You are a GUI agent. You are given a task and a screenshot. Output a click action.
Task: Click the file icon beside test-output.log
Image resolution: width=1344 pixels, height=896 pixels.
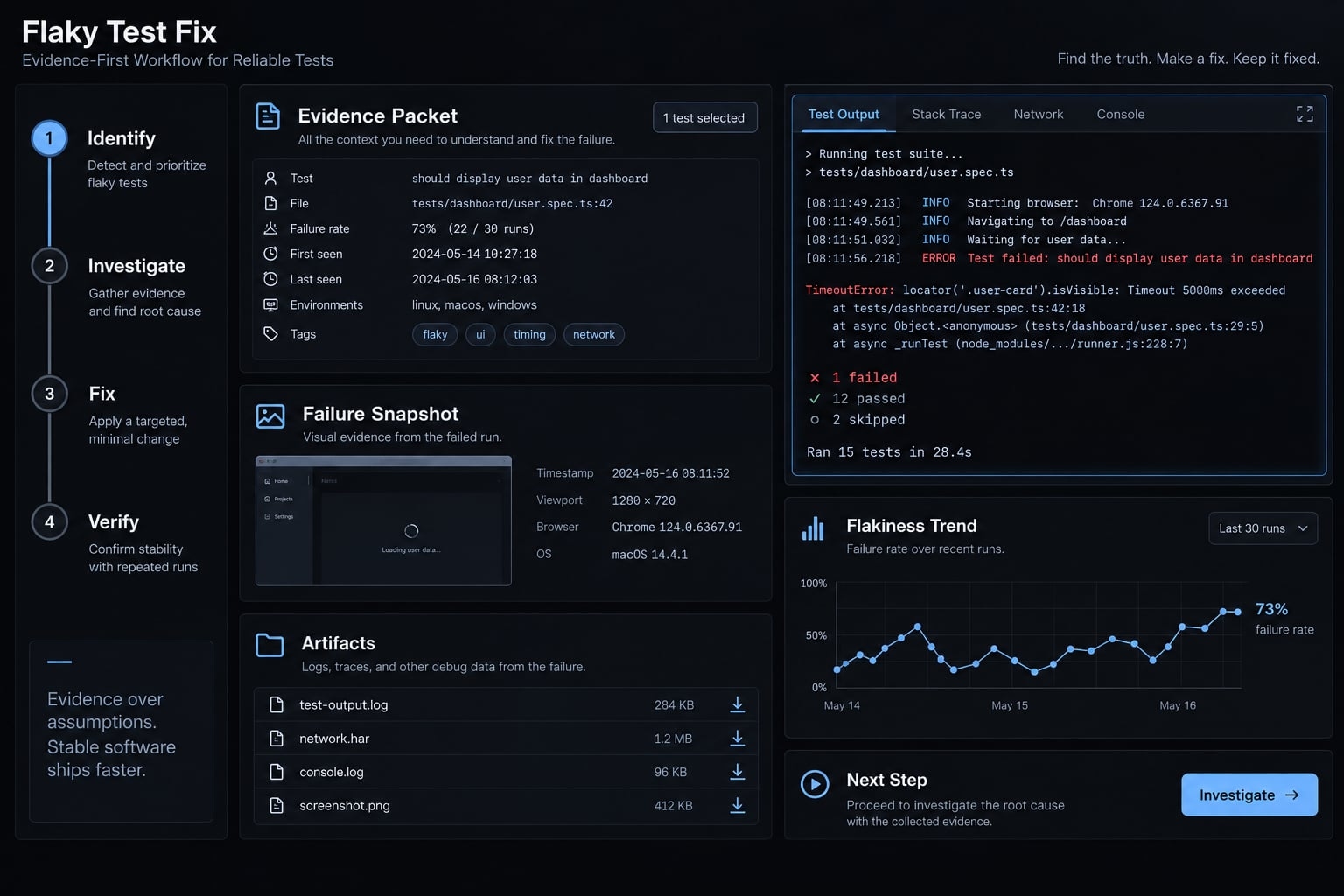(276, 704)
